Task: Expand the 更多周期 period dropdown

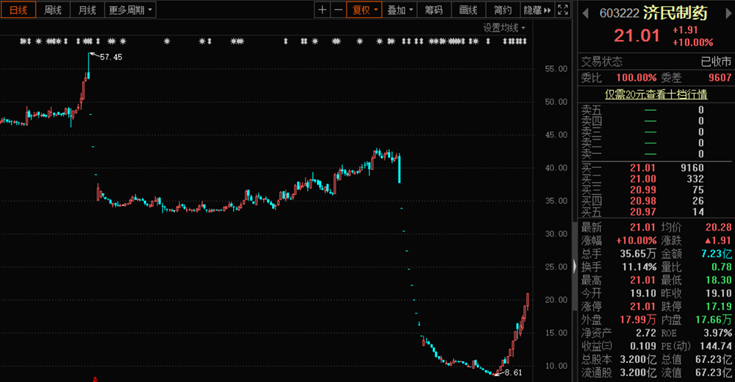Action: 130,10
